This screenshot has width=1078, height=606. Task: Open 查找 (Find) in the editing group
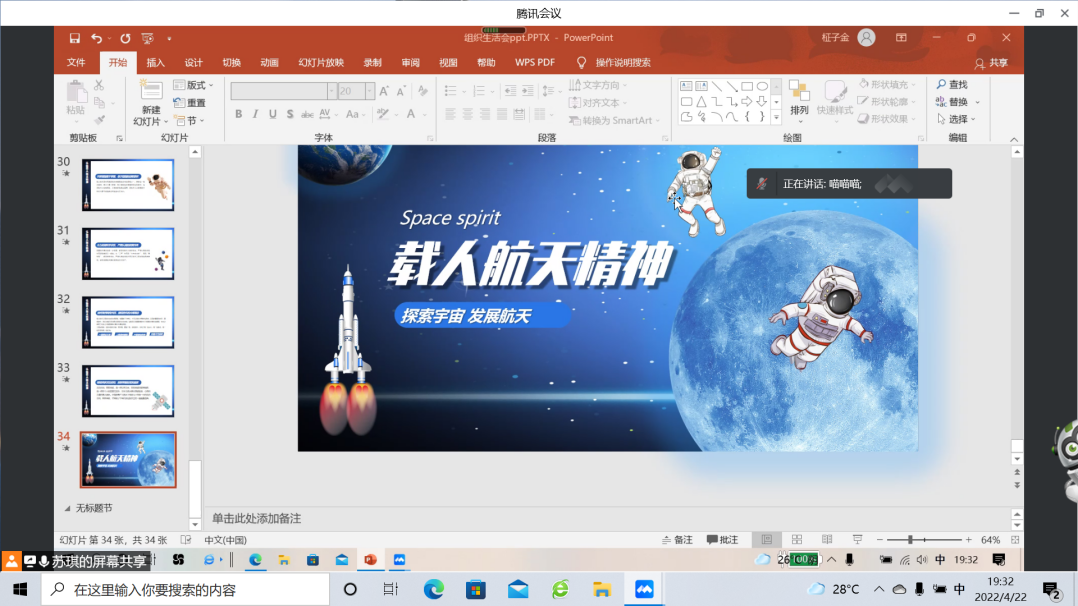[x=951, y=85]
